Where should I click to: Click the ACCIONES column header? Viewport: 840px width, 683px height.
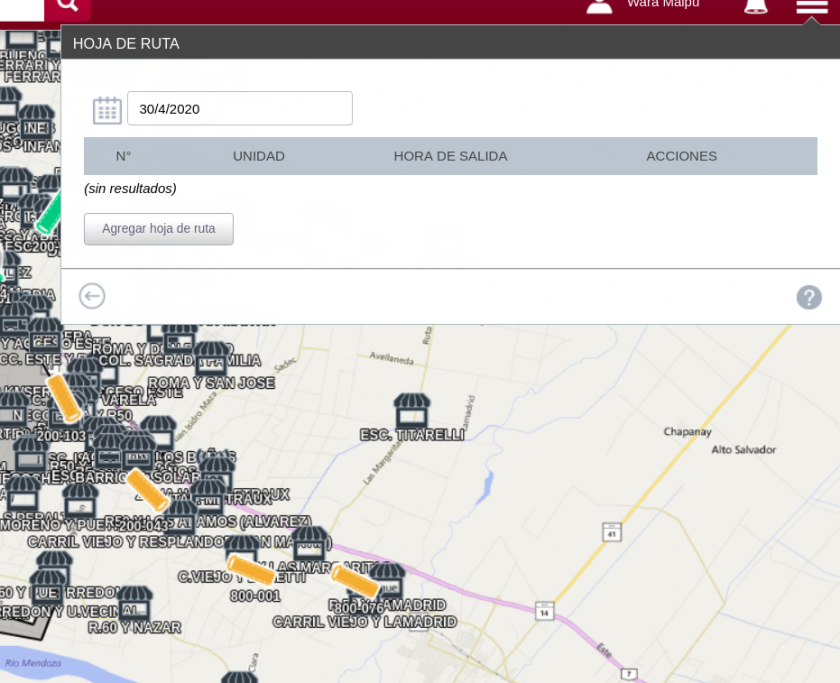(x=681, y=156)
